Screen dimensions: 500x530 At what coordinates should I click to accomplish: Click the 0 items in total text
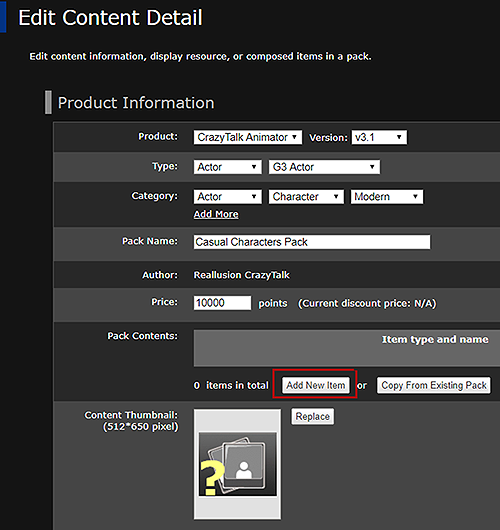231,385
